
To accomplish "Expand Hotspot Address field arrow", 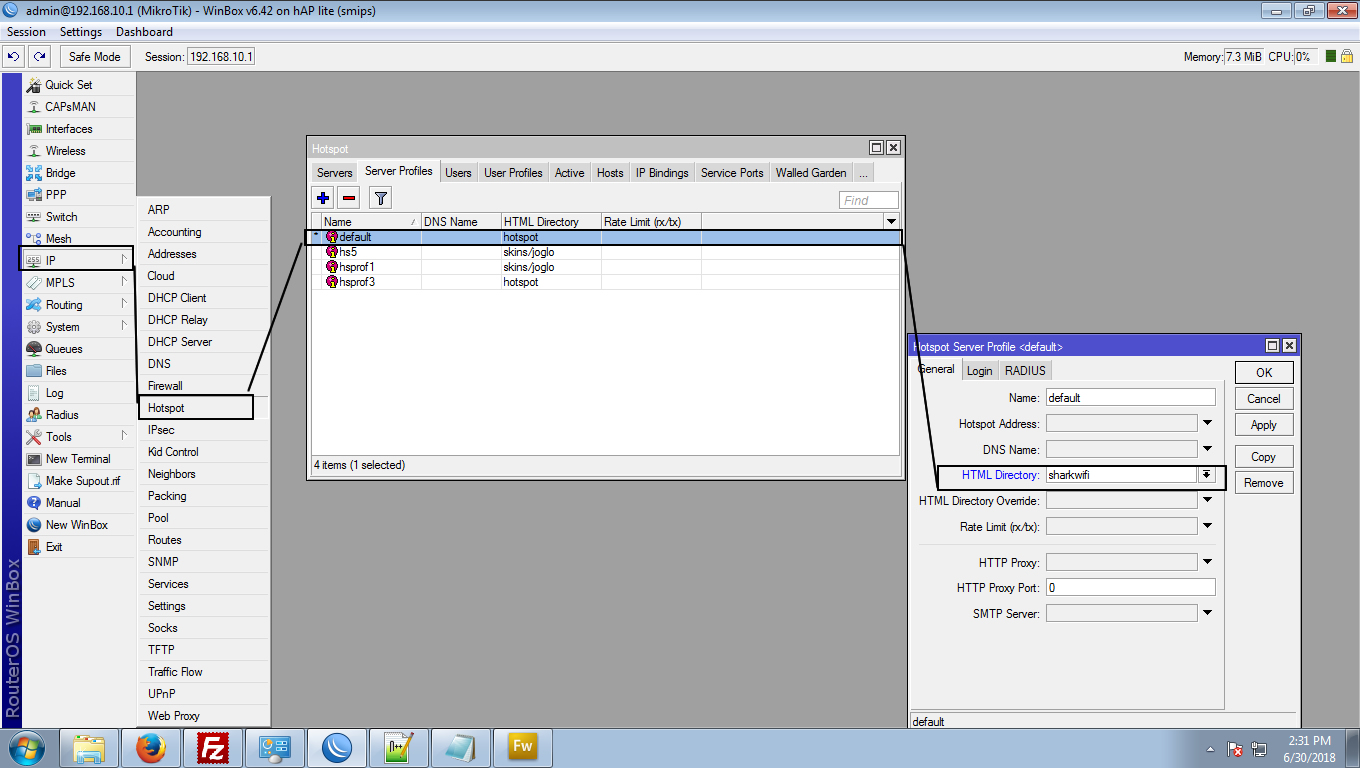I will tap(1207, 424).
